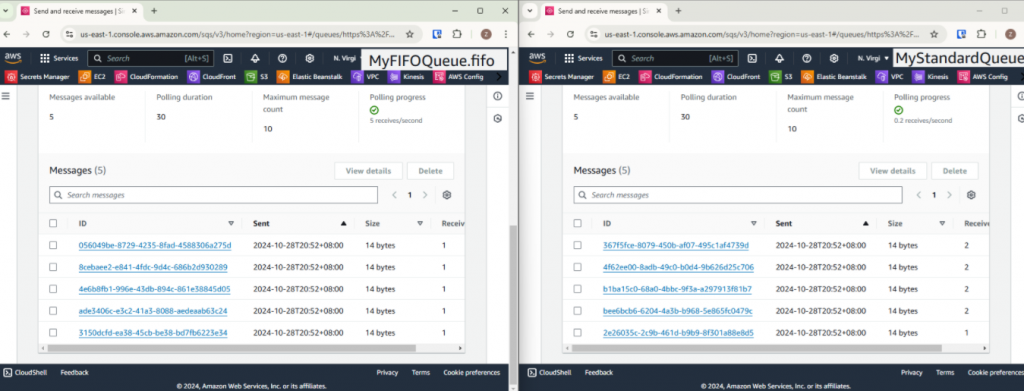Image resolution: width=1024 pixels, height=391 pixels.
Task: Click Delete button in FIFO queue window
Action: click(x=430, y=171)
